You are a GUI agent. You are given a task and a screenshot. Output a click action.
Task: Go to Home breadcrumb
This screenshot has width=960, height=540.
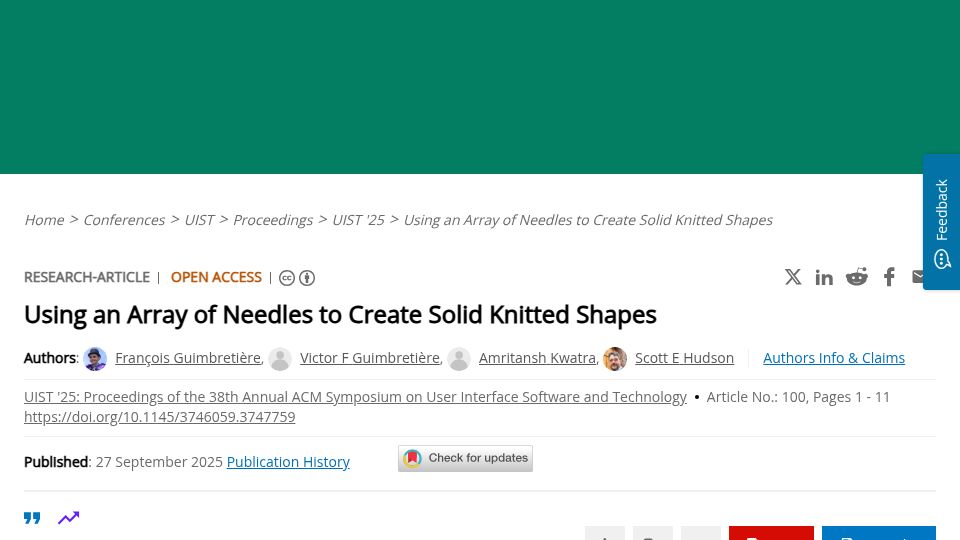pos(44,220)
